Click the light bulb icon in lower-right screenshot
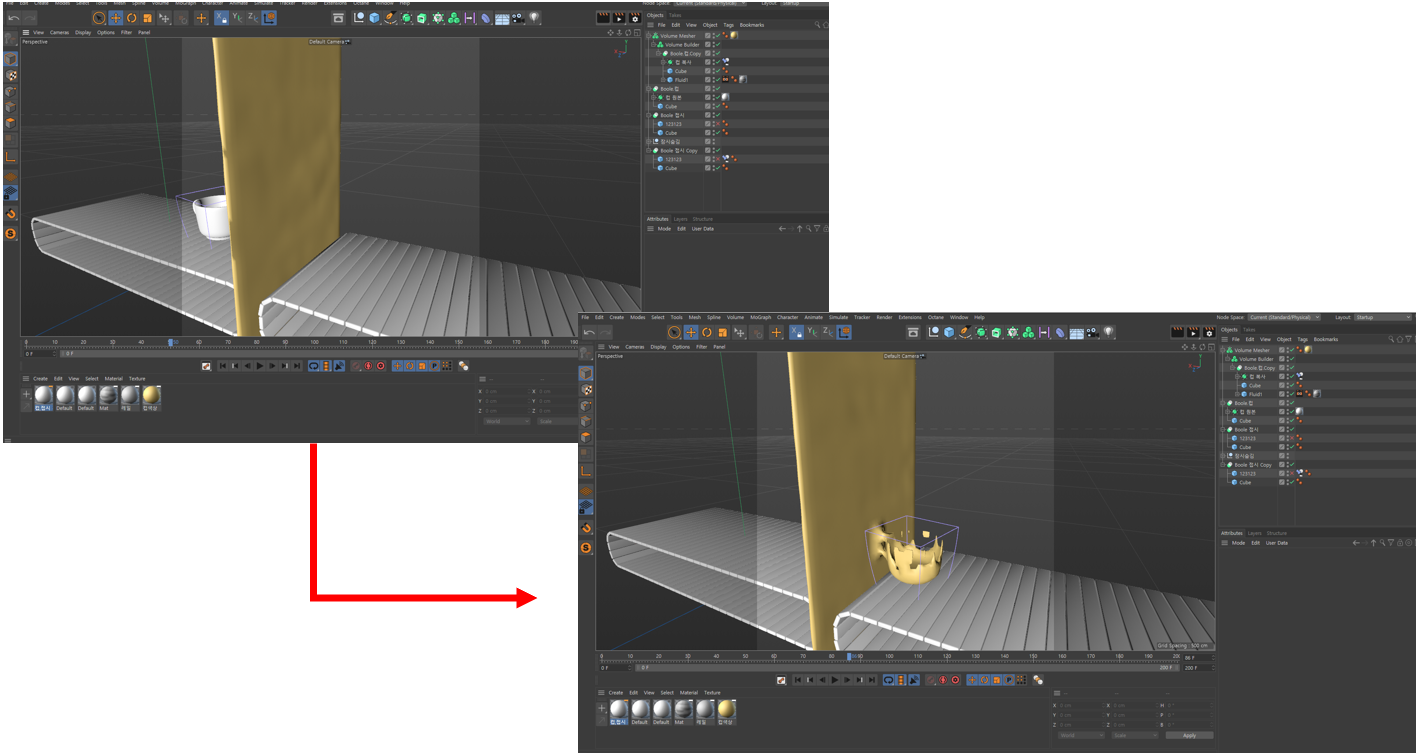Screen dimensions: 1417x755 (x=1109, y=332)
